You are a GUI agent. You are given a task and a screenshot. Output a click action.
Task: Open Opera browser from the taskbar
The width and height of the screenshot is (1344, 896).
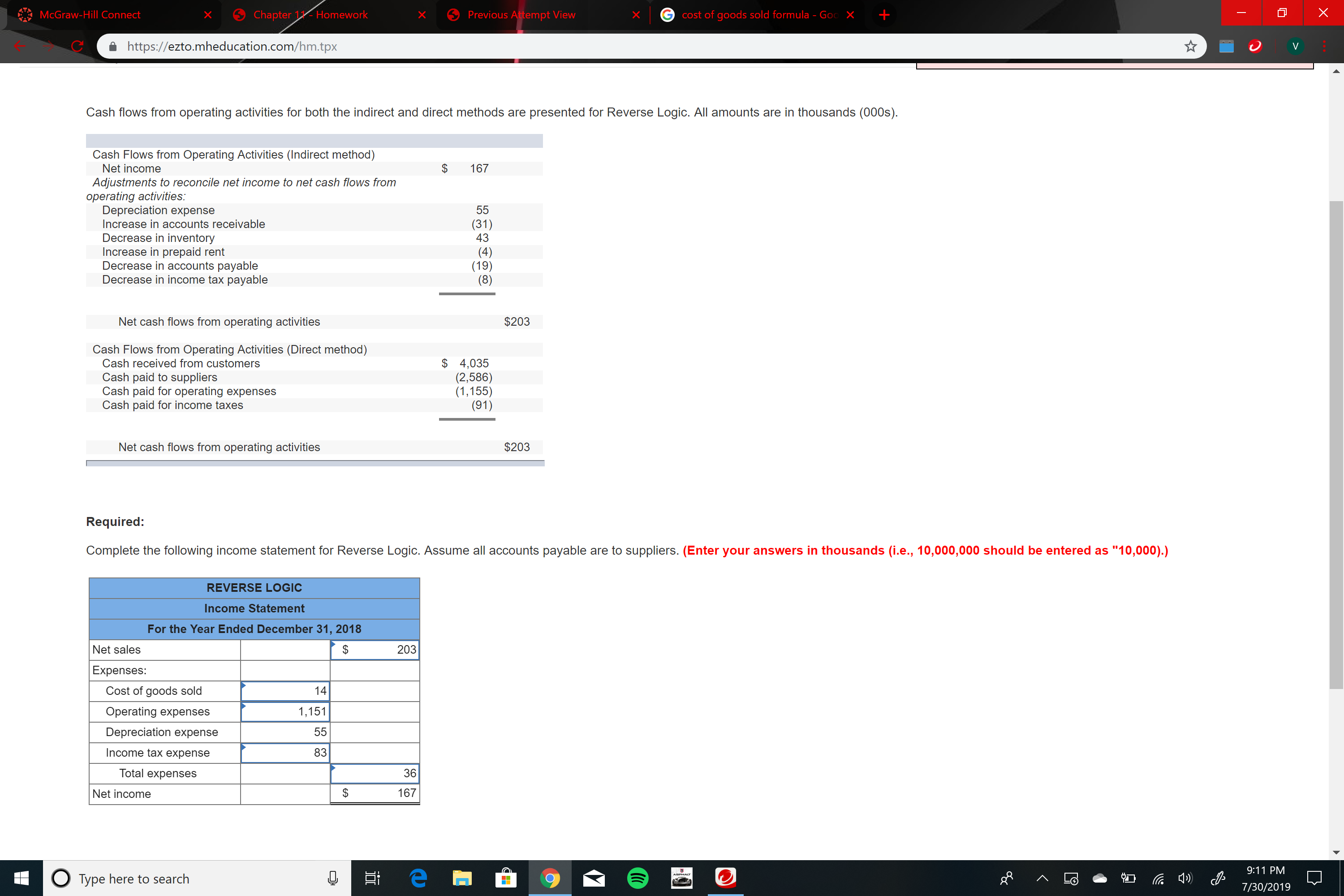tap(726, 878)
